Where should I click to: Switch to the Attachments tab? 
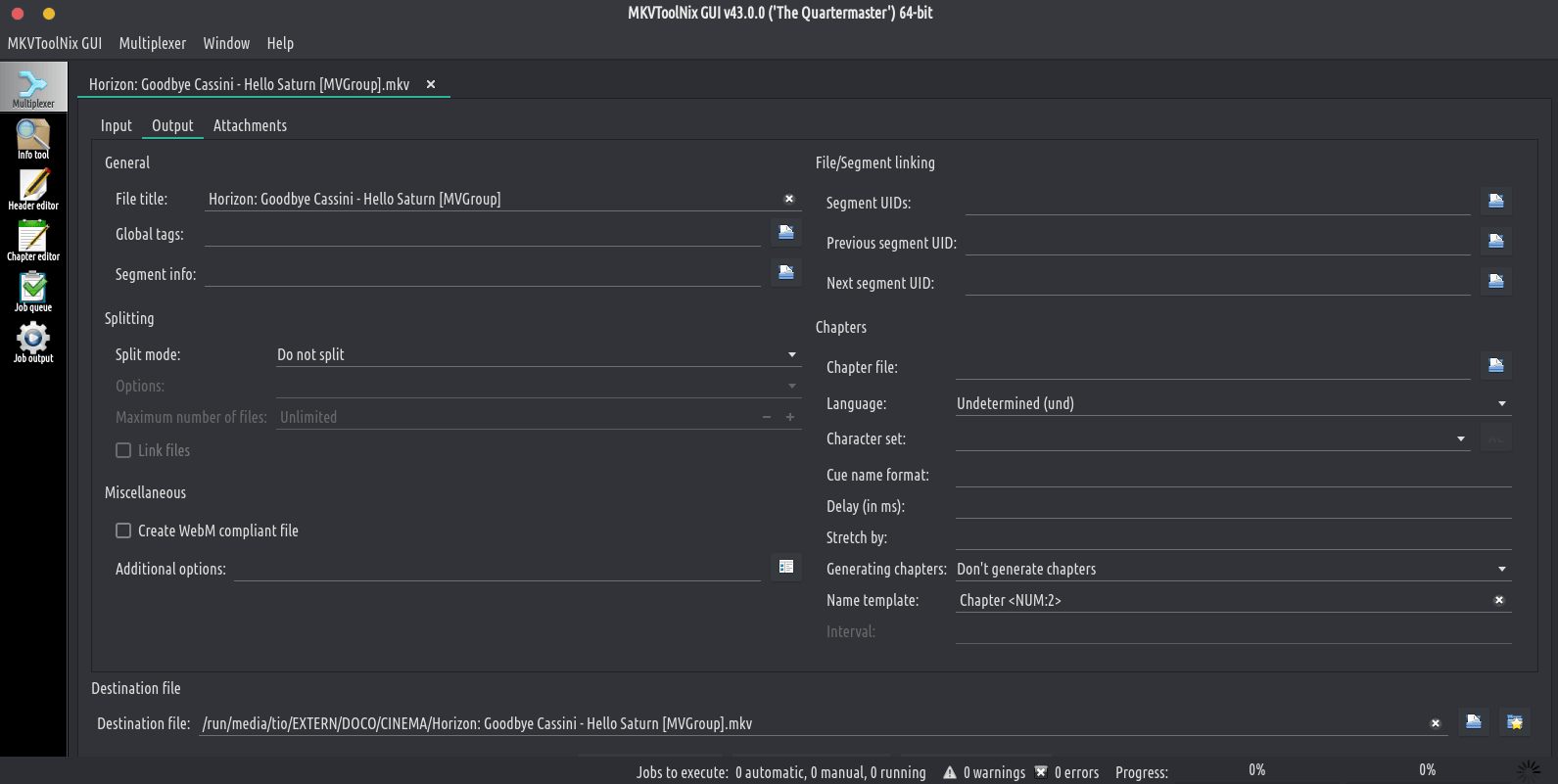pos(250,125)
